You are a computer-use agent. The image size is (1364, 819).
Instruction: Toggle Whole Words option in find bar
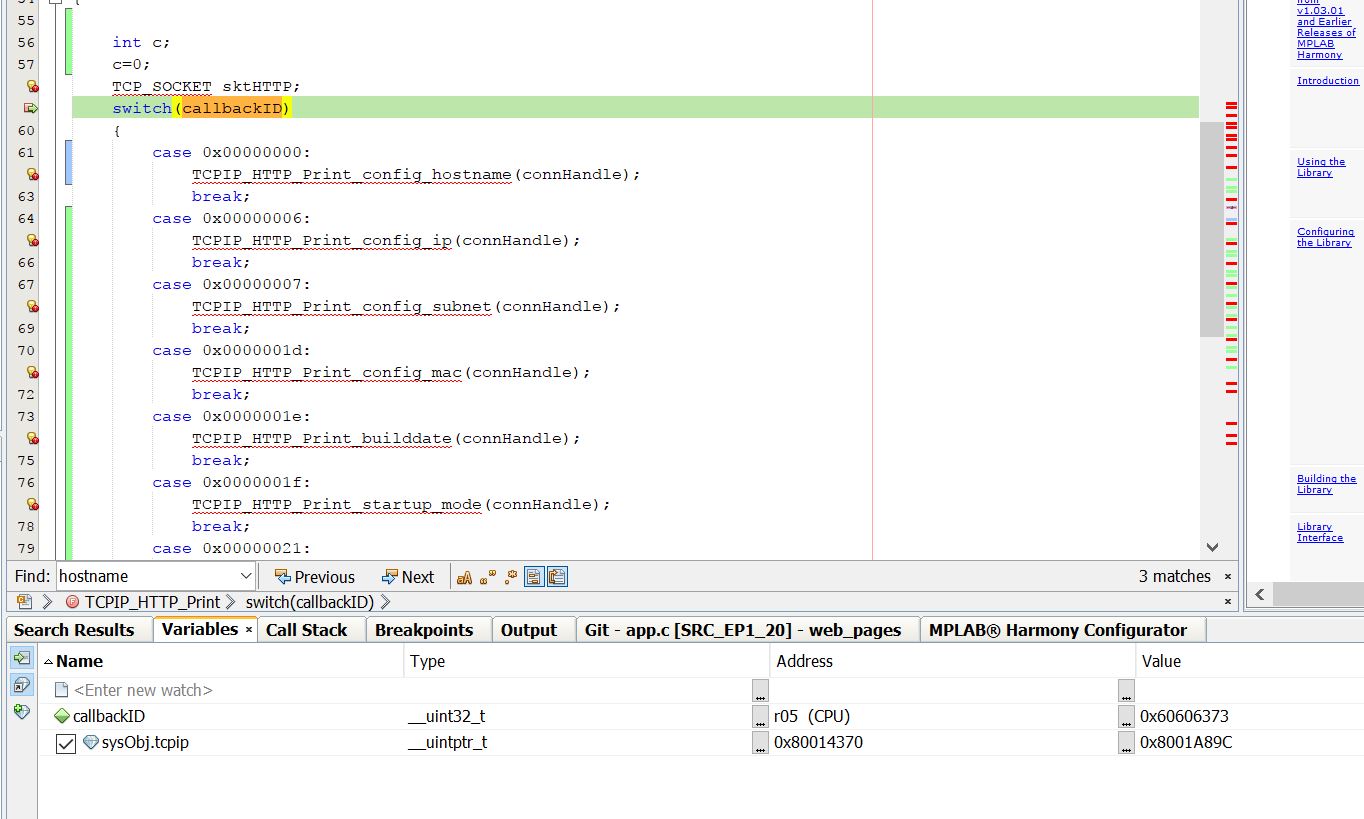pyautogui.click(x=488, y=577)
